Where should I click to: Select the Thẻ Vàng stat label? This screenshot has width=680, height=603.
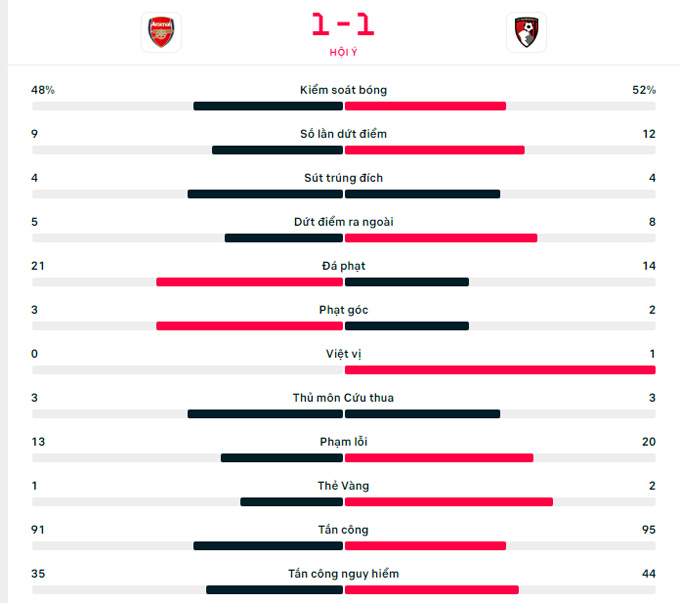pos(343,486)
